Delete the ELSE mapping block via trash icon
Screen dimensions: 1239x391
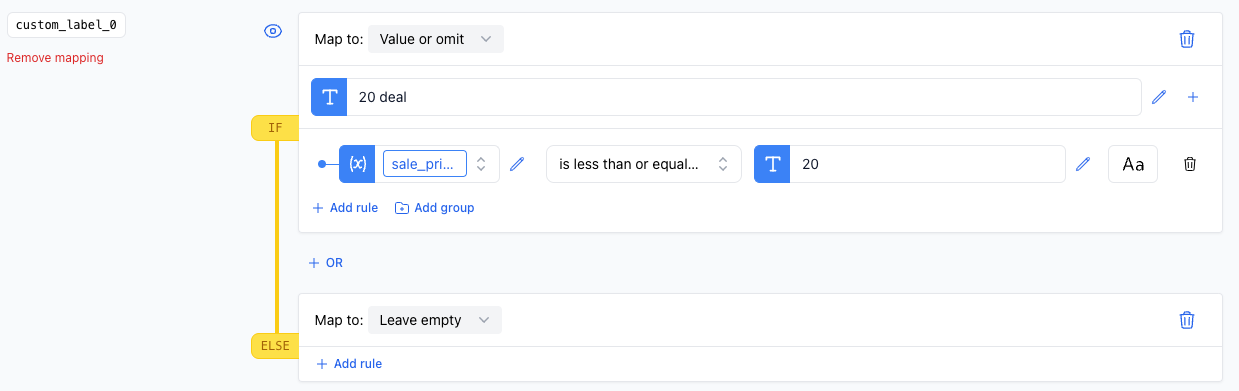point(1187,320)
